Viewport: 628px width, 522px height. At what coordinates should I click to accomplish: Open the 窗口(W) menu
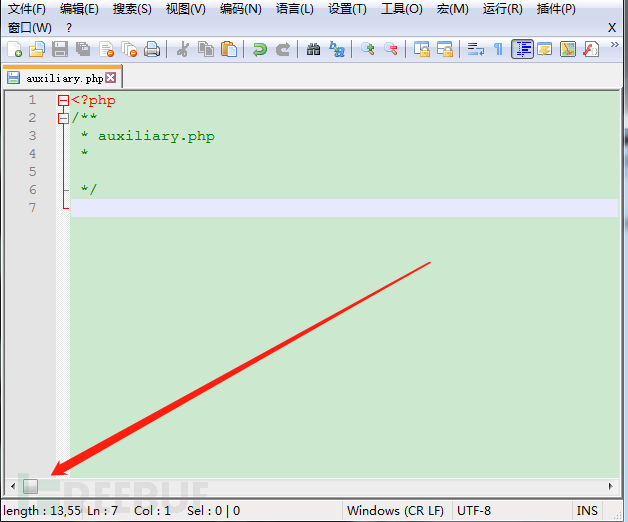(30, 28)
